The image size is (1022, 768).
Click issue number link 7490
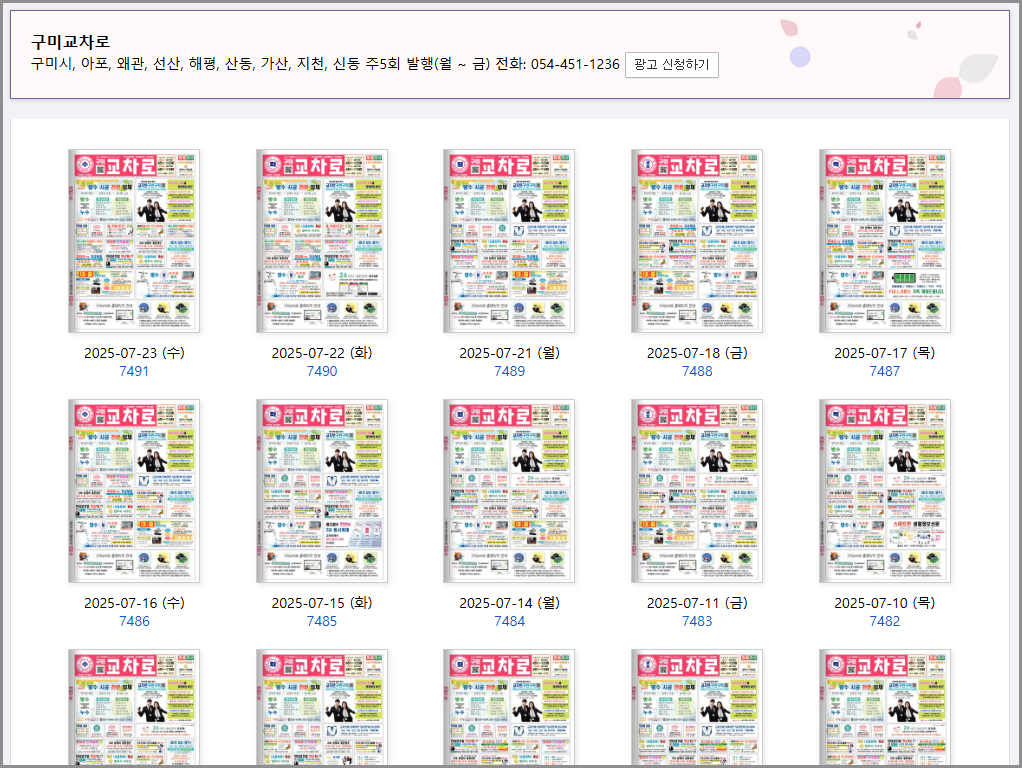click(322, 371)
